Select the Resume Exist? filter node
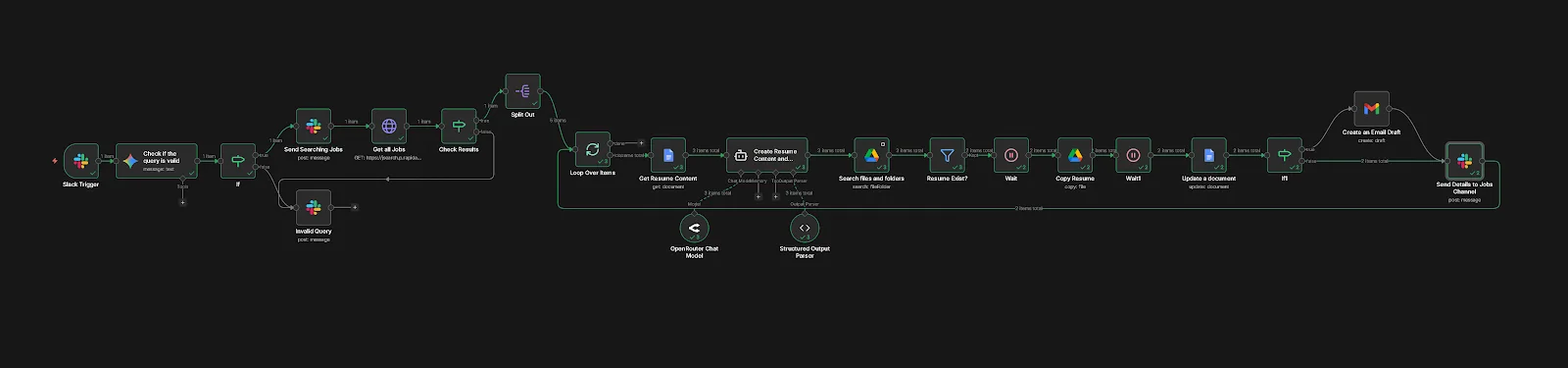1568x368 pixels. coord(947,155)
